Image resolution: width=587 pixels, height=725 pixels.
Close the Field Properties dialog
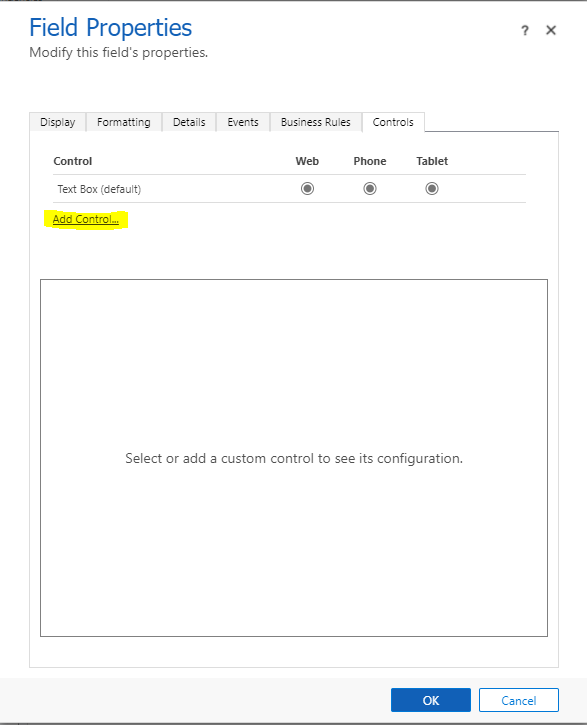tap(550, 30)
